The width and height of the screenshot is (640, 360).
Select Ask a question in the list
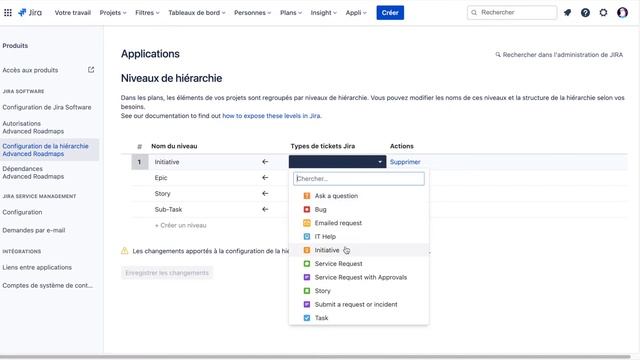click(x=359, y=196)
